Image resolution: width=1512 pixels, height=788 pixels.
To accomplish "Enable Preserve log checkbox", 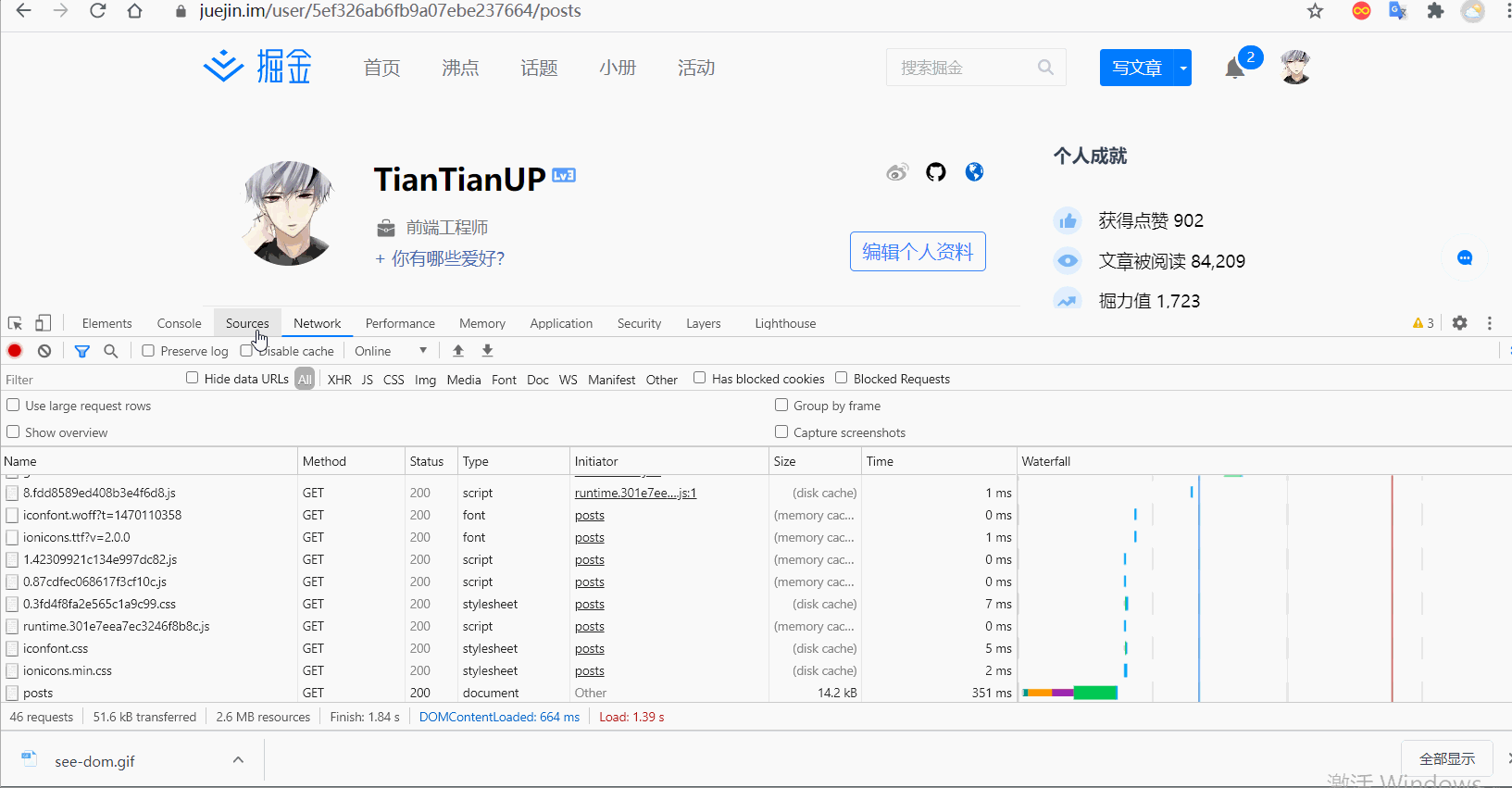I will click(148, 350).
